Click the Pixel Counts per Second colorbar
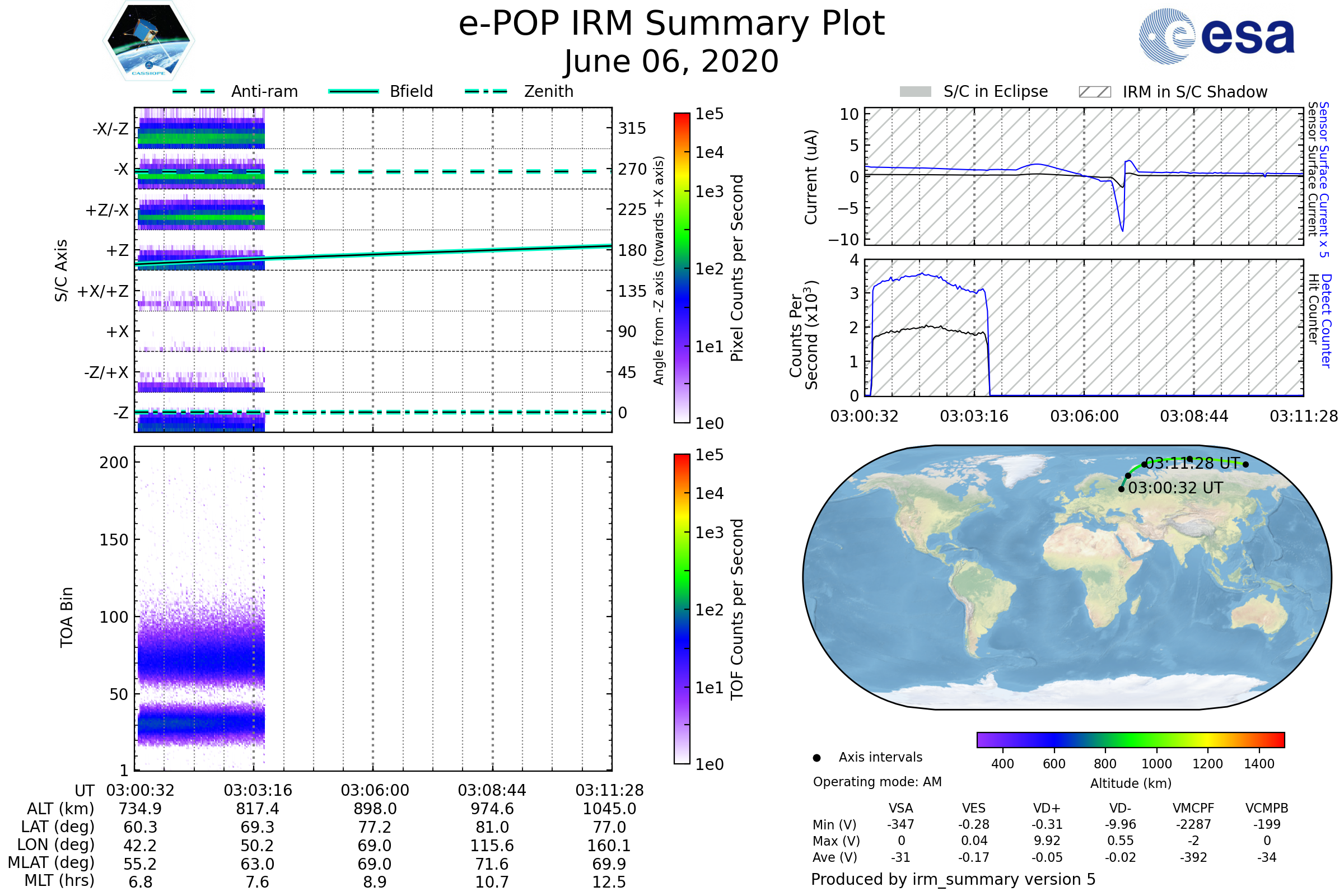 pyautogui.click(x=682, y=268)
